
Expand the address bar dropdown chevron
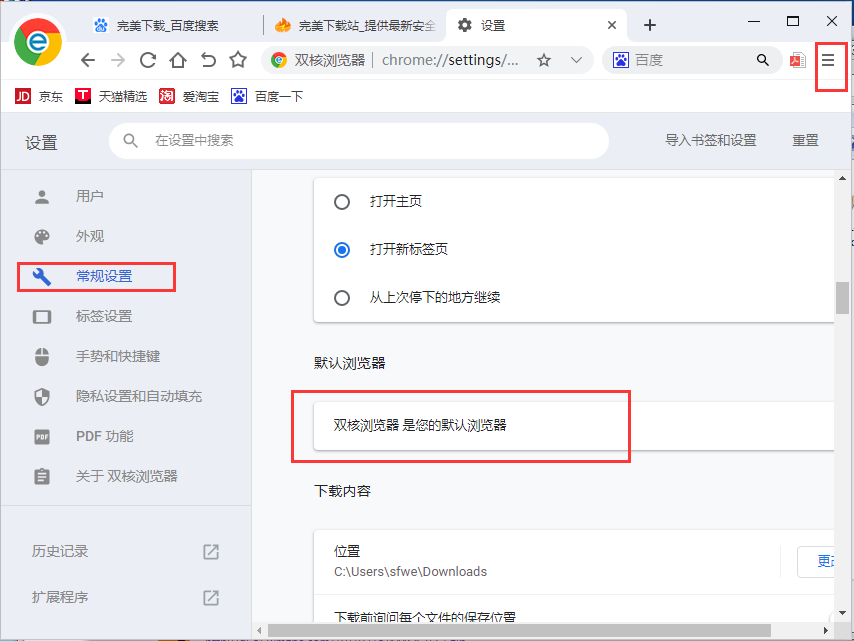pyautogui.click(x=577, y=60)
